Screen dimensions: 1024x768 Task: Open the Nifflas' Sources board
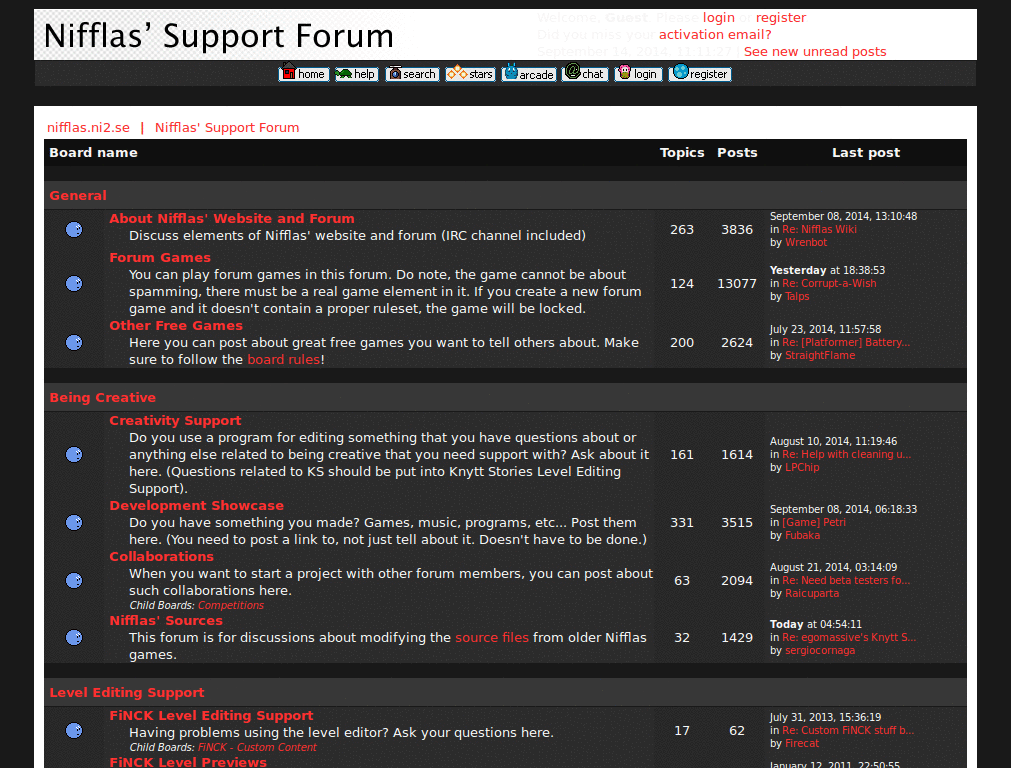click(166, 620)
